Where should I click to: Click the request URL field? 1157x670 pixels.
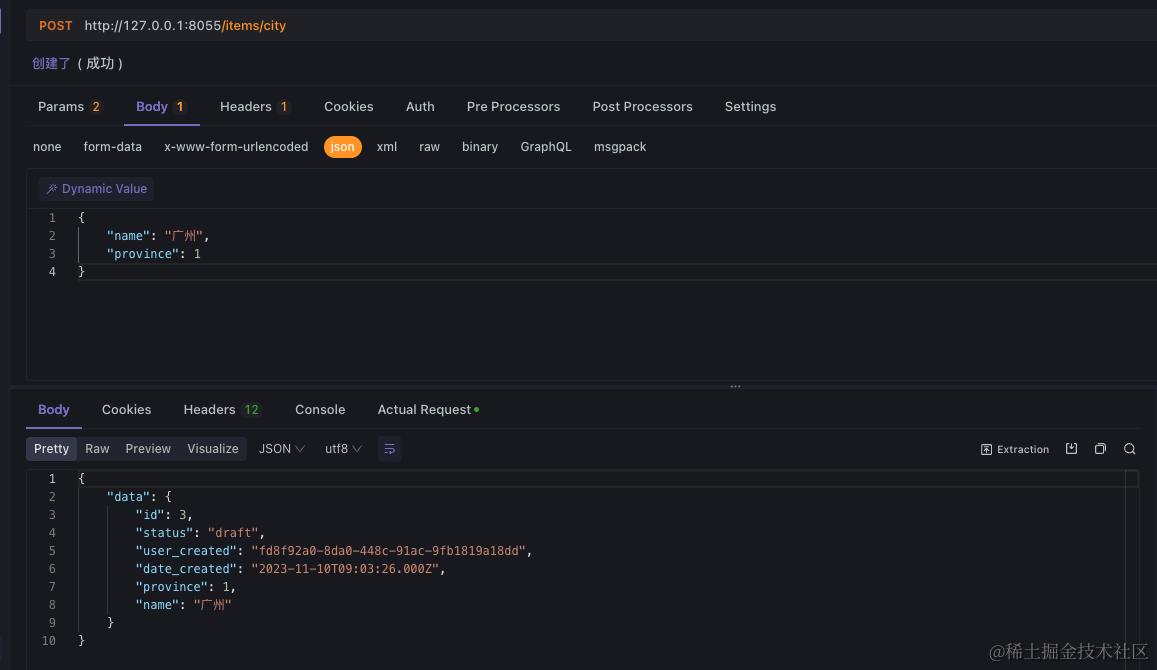[185, 25]
